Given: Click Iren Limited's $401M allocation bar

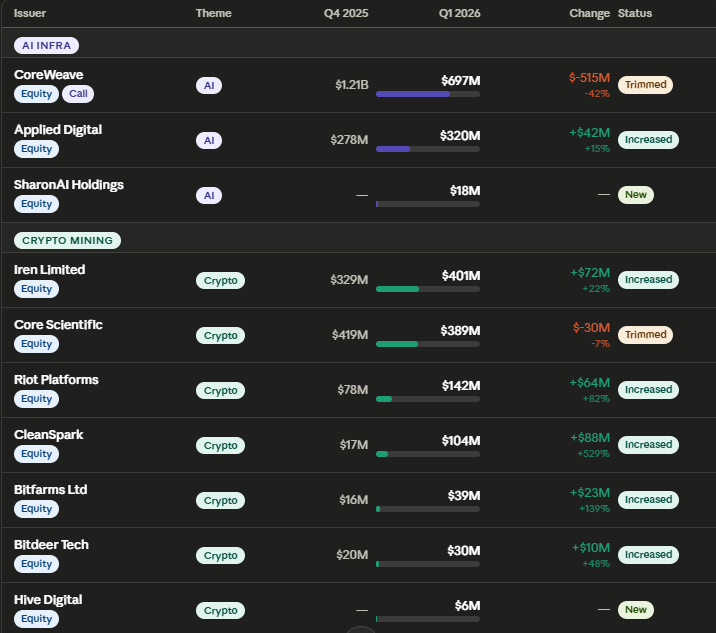Looking at the screenshot, I should pos(428,289).
